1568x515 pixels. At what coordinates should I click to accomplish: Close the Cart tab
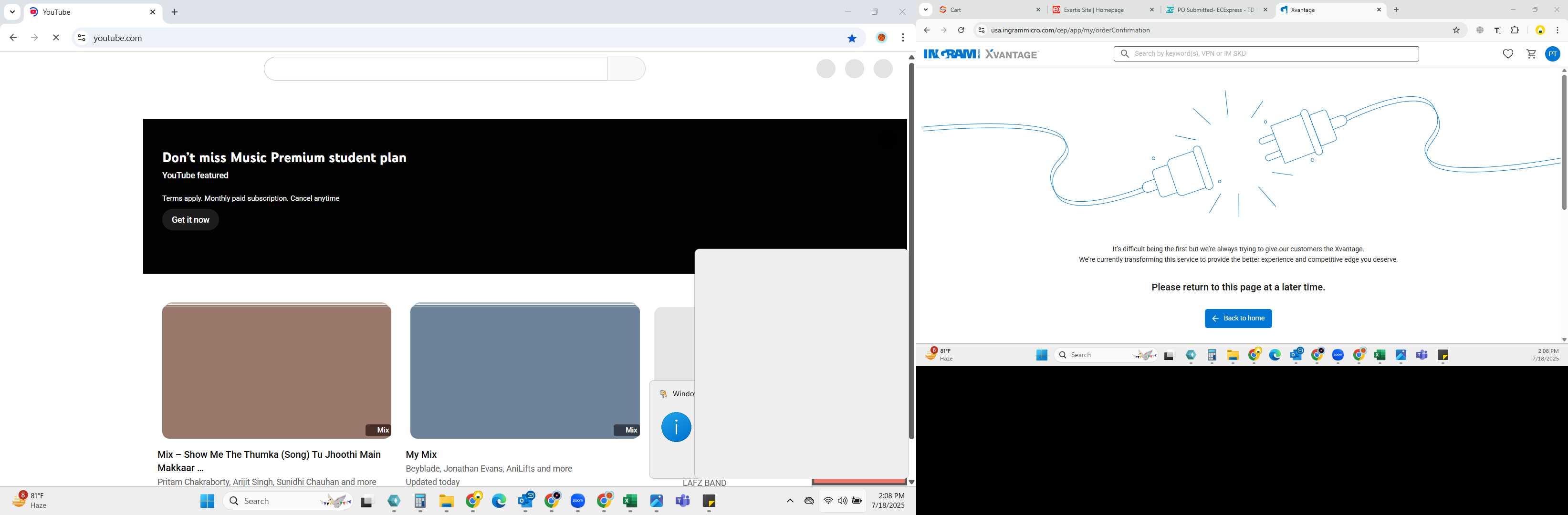click(x=1038, y=10)
